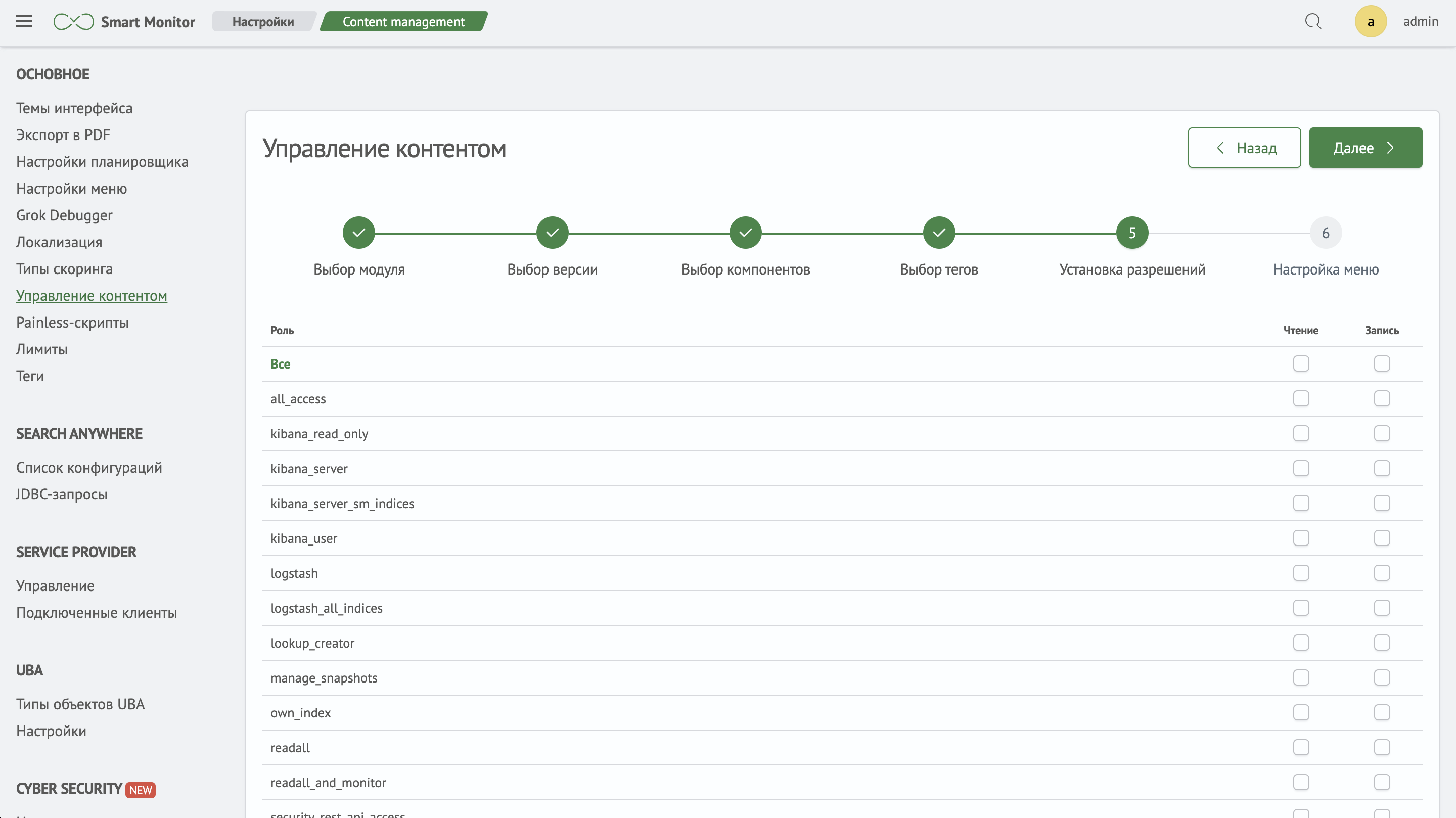Click Далее button to proceed forward
The image size is (1456, 818).
click(1366, 147)
